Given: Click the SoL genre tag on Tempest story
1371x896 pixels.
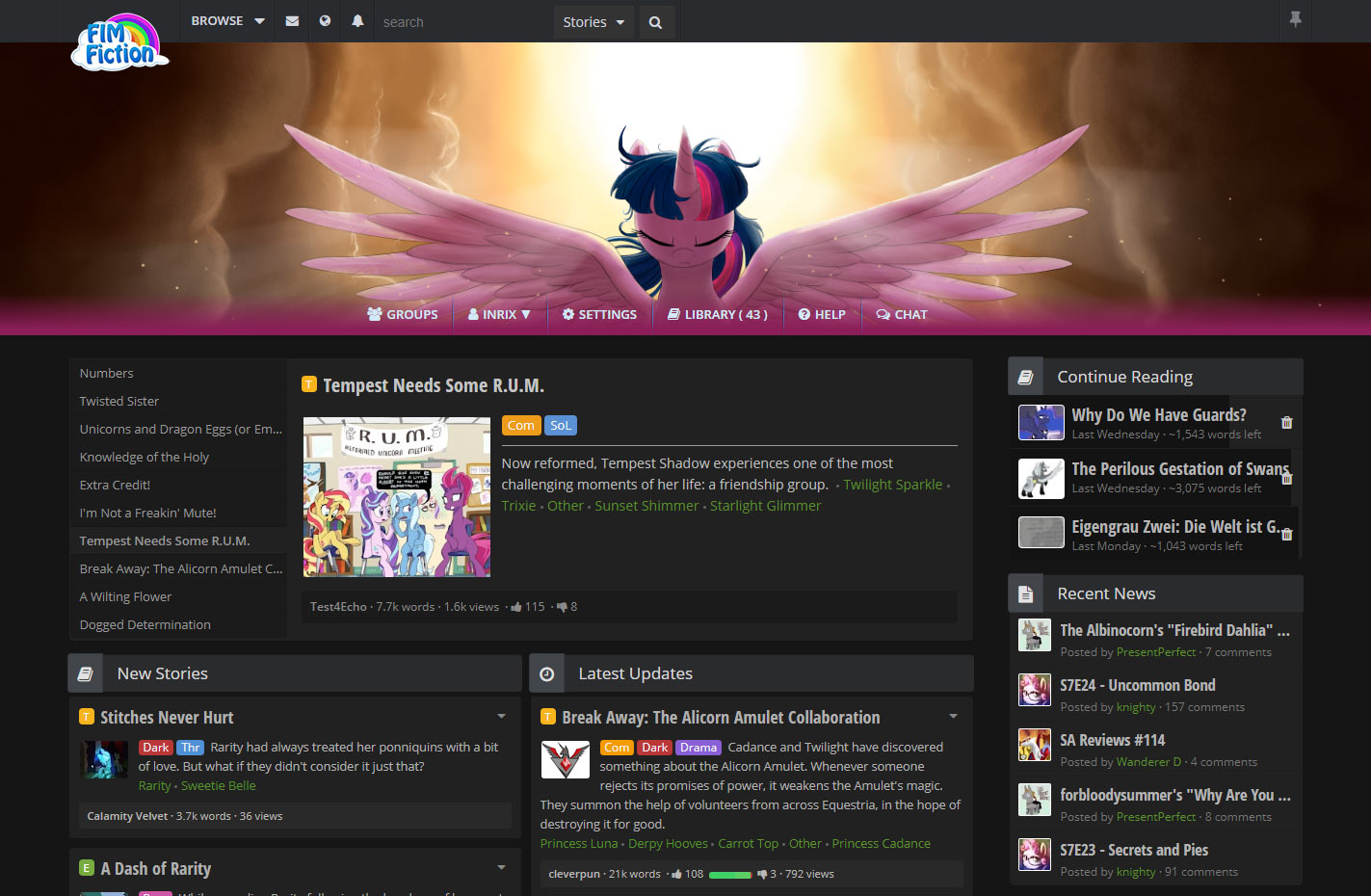Looking at the screenshot, I should pyautogui.click(x=561, y=425).
